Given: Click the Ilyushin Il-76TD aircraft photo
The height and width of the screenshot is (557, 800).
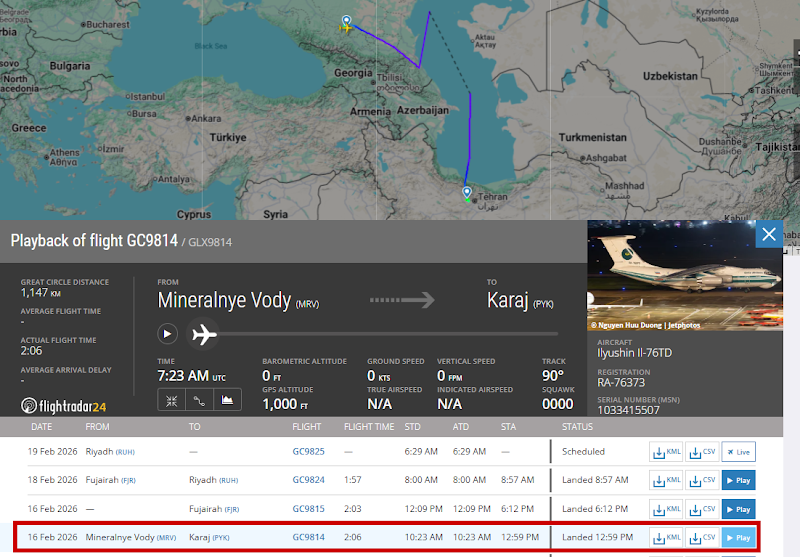Looking at the screenshot, I should tap(685, 275).
